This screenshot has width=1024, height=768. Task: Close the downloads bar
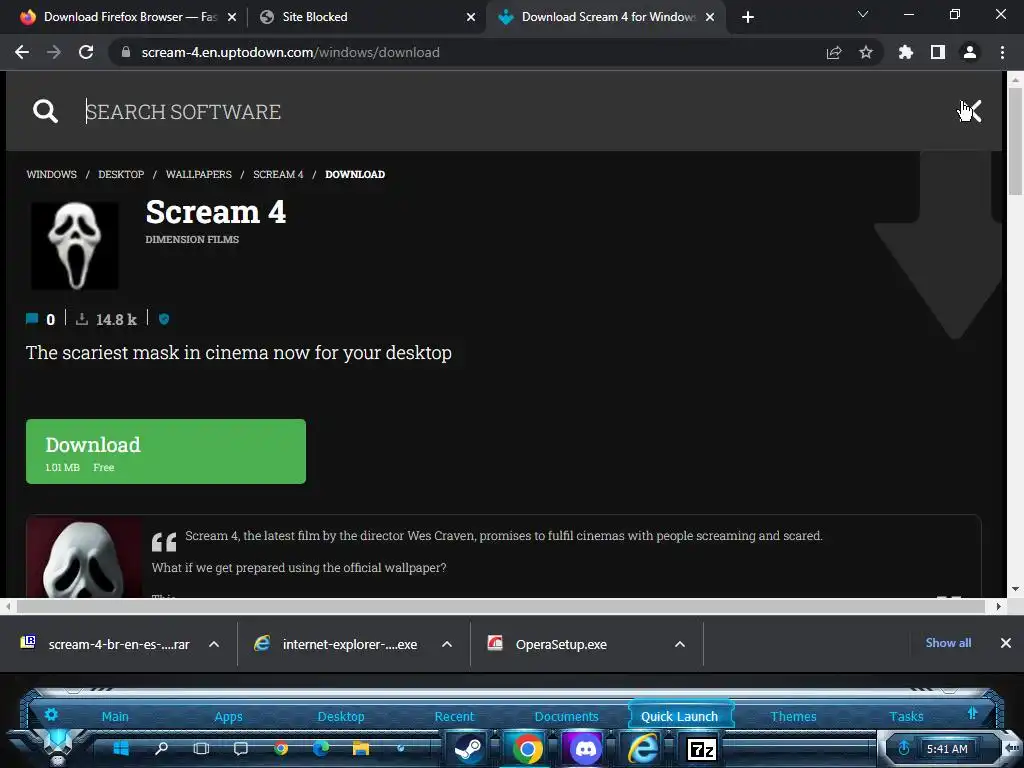point(1006,643)
